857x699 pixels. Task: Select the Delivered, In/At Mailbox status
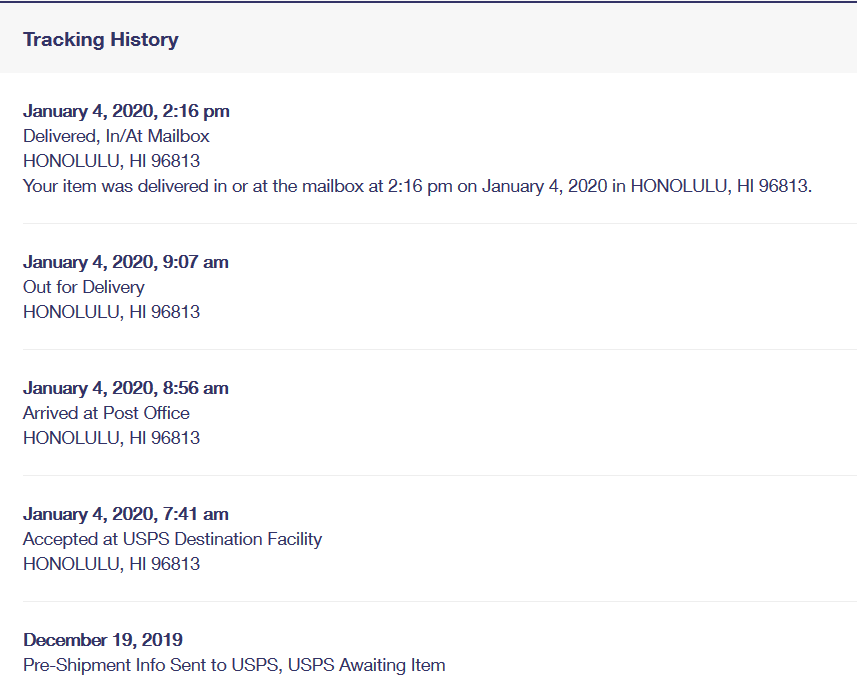click(x=116, y=136)
